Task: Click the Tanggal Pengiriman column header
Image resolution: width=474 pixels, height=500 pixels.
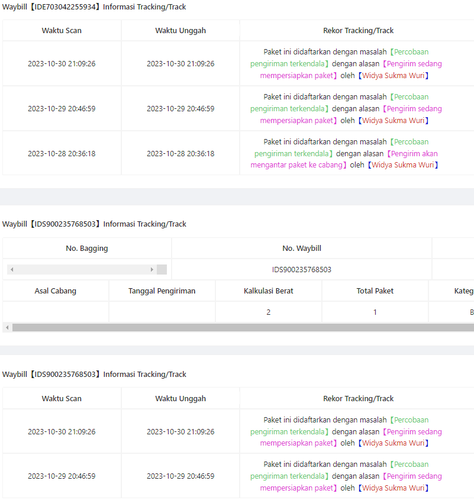Action: coord(162,291)
